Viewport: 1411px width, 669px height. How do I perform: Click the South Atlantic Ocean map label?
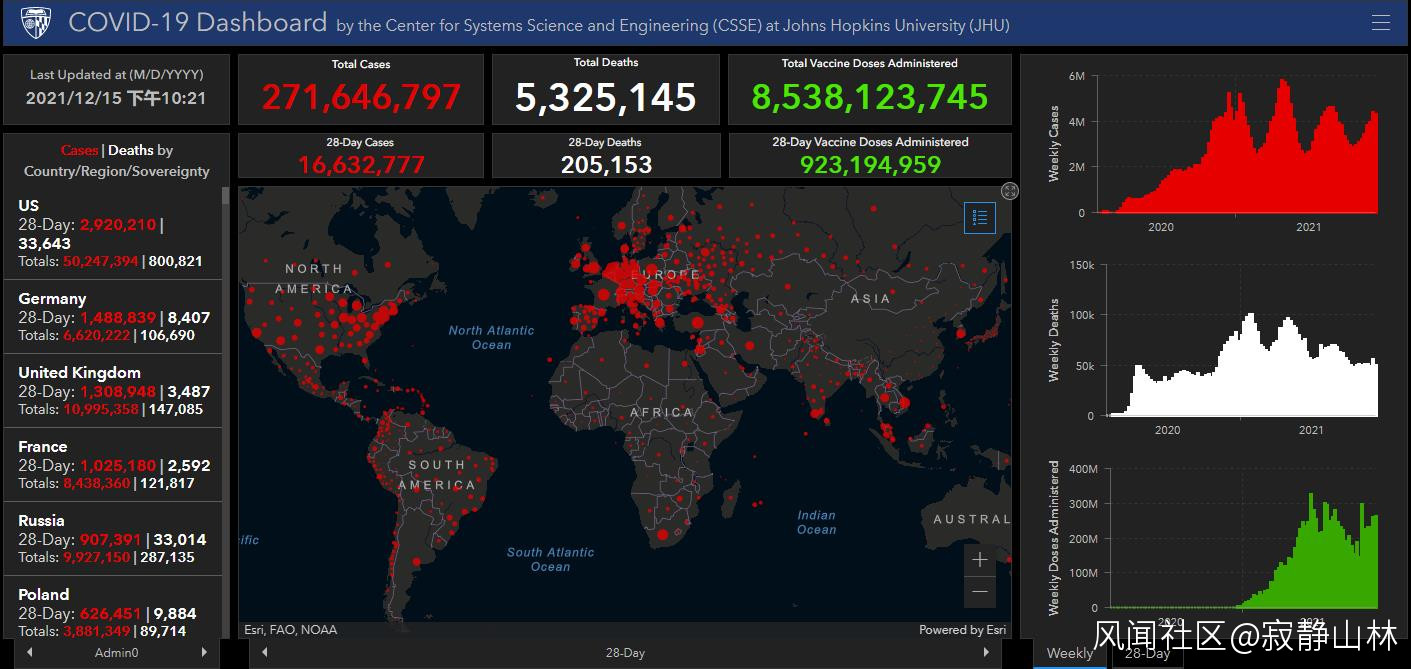[x=550, y=559]
